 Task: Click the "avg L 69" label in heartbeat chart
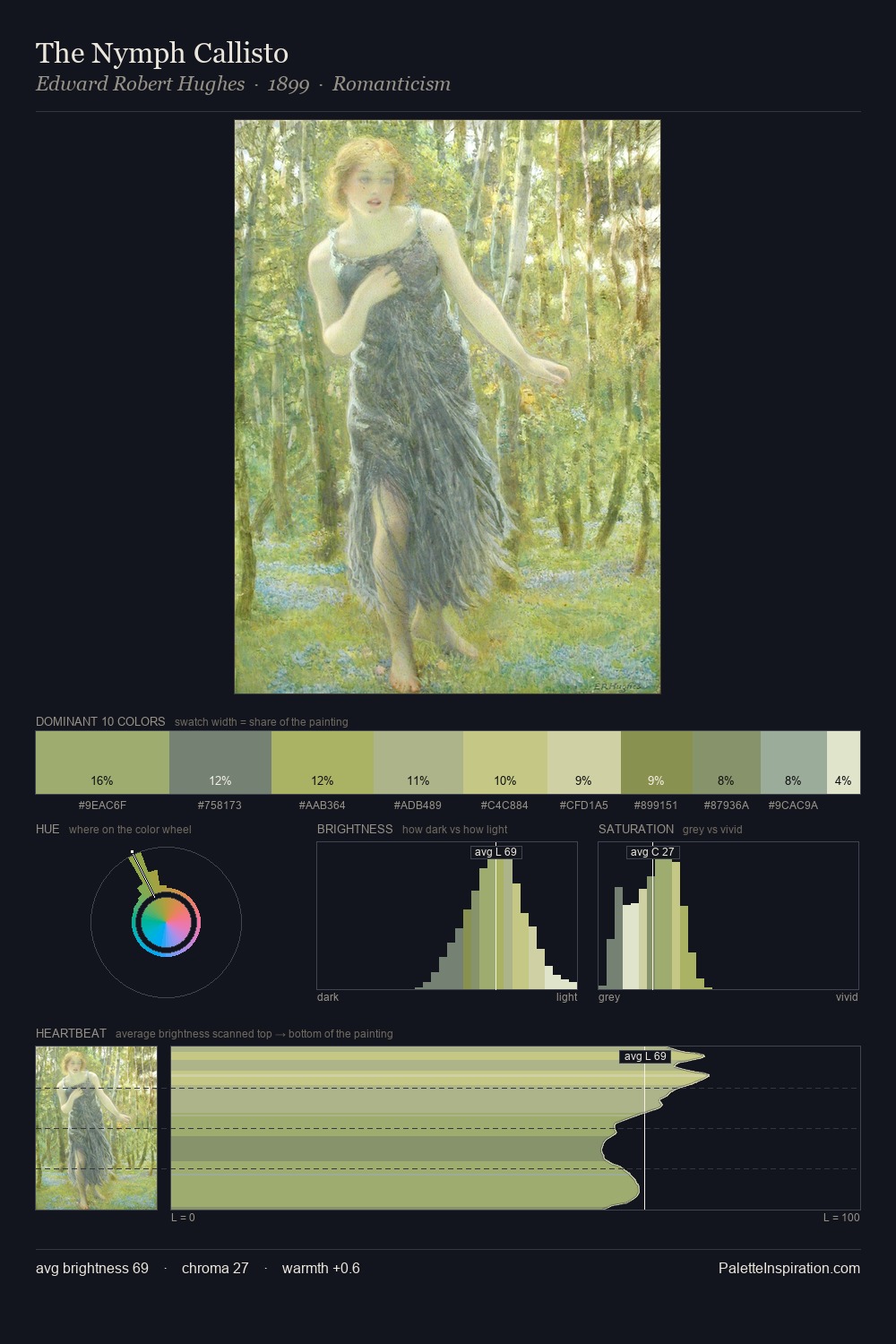pos(644,1056)
